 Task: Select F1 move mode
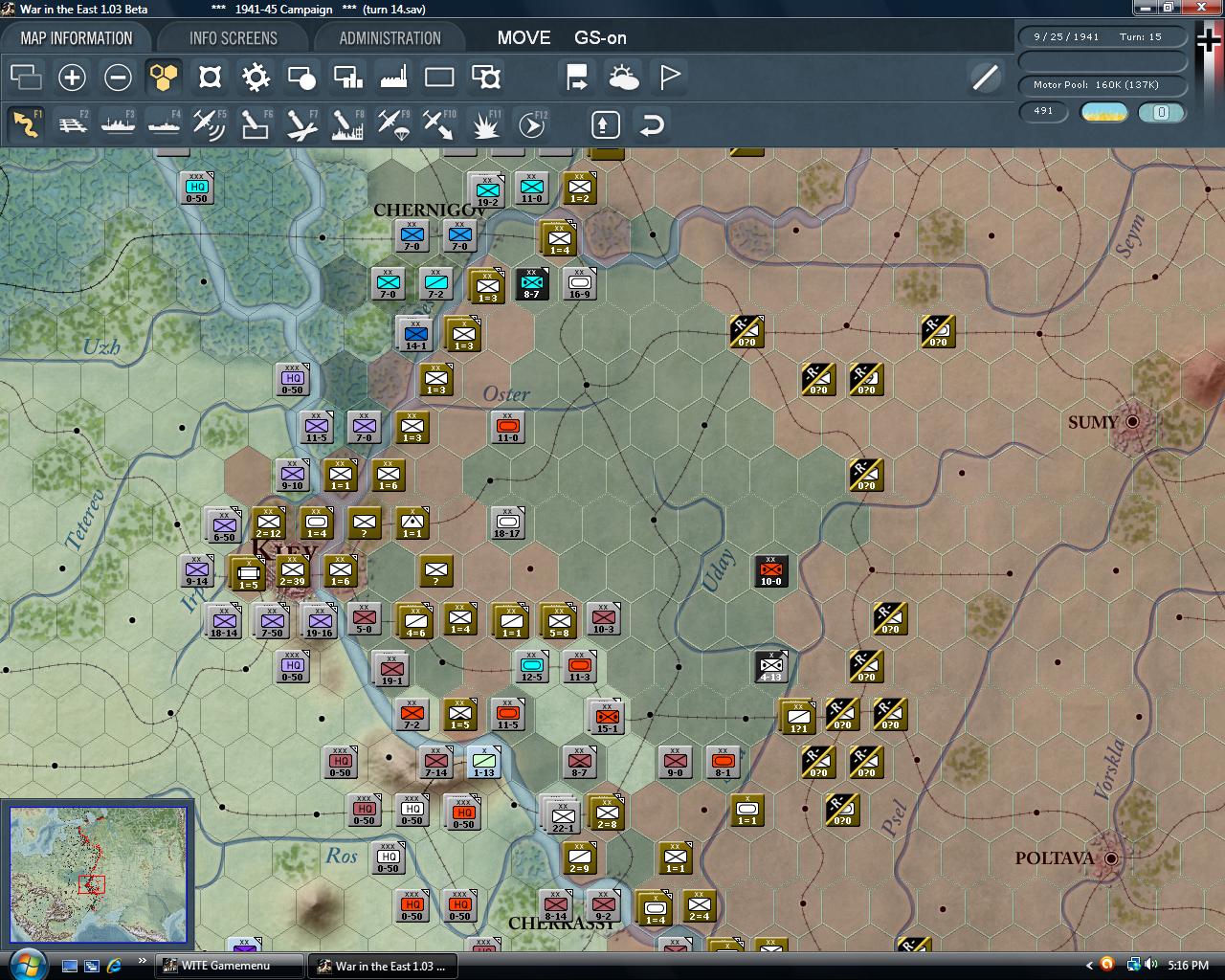26,124
